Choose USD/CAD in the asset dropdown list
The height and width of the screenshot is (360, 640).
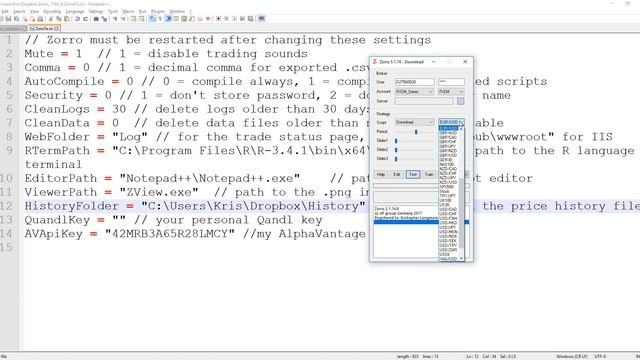coord(448,209)
